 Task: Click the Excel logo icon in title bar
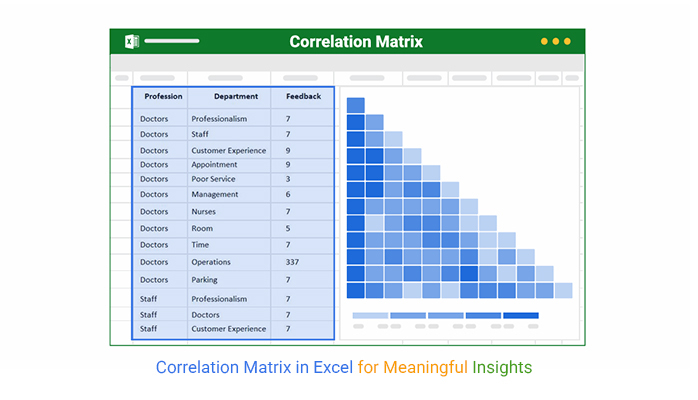[x=132, y=41]
